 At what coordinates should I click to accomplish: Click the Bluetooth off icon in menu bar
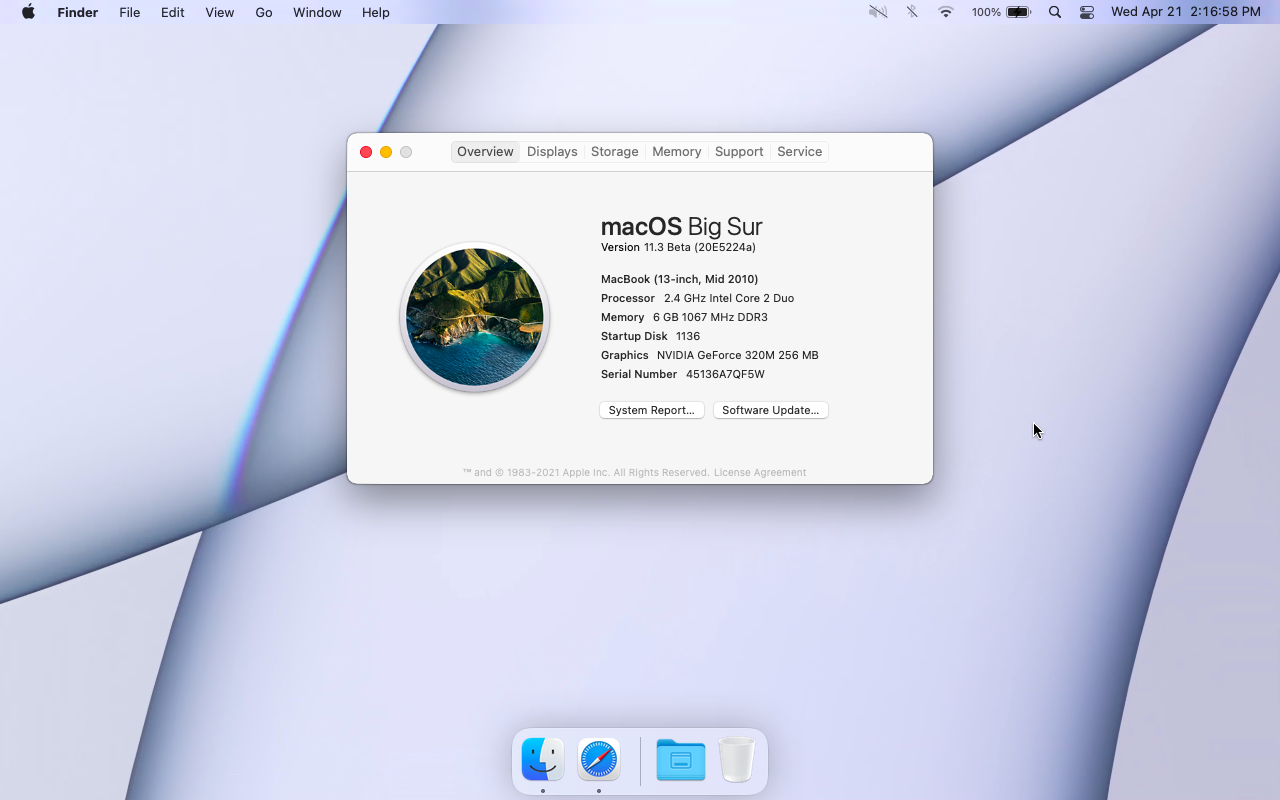[912, 12]
